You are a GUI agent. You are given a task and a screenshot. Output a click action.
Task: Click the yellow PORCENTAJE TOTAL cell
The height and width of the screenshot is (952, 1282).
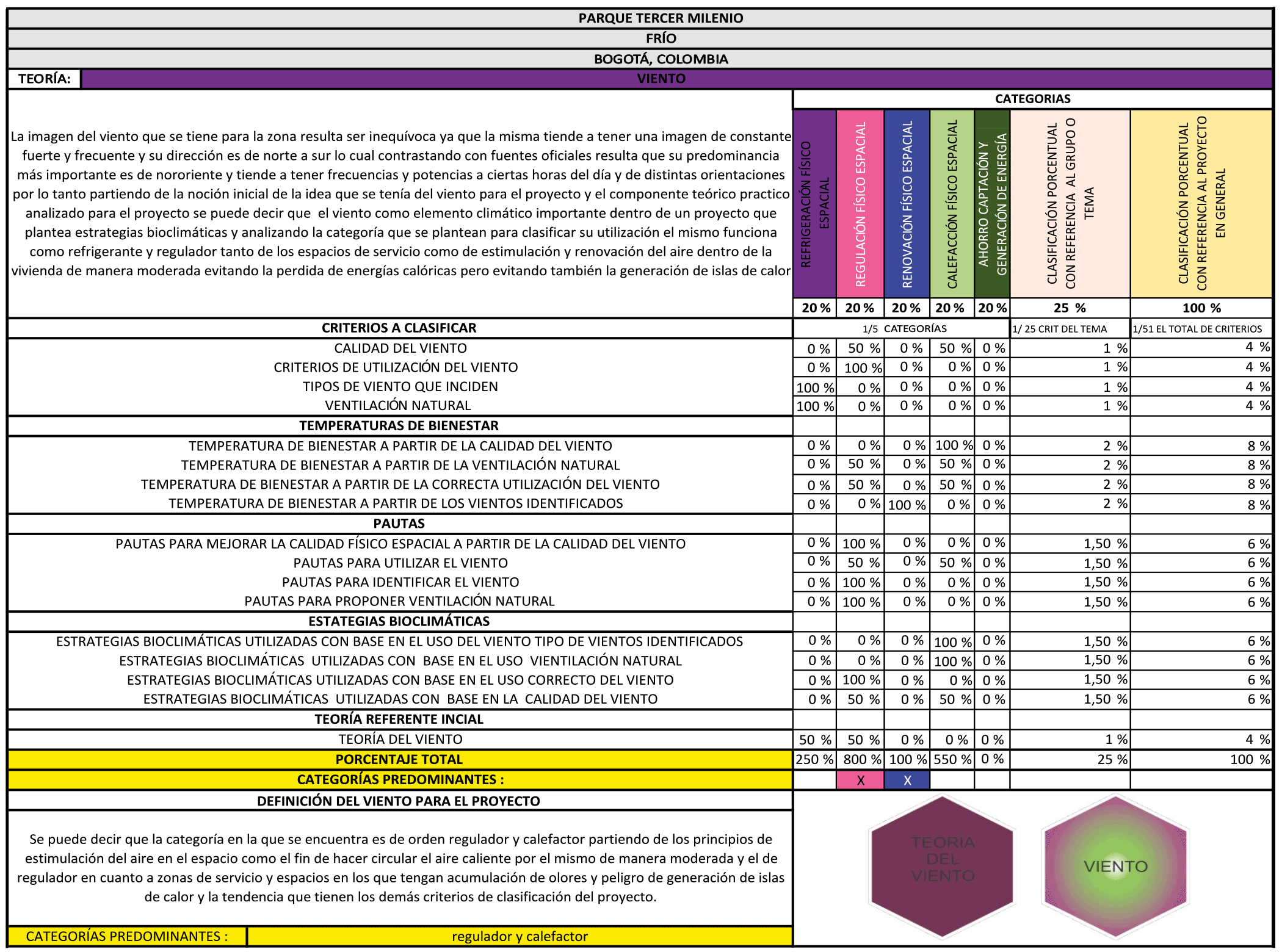tap(400, 760)
